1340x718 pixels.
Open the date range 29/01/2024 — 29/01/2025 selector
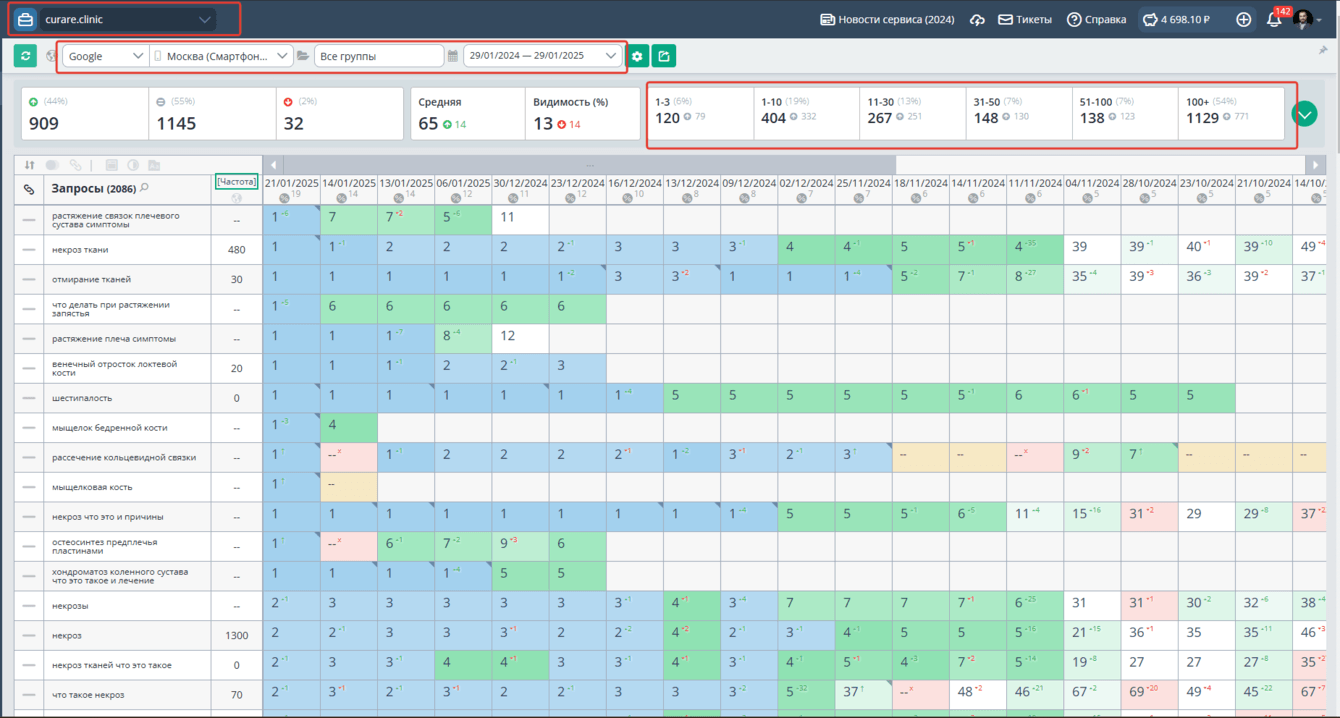[x=542, y=56]
